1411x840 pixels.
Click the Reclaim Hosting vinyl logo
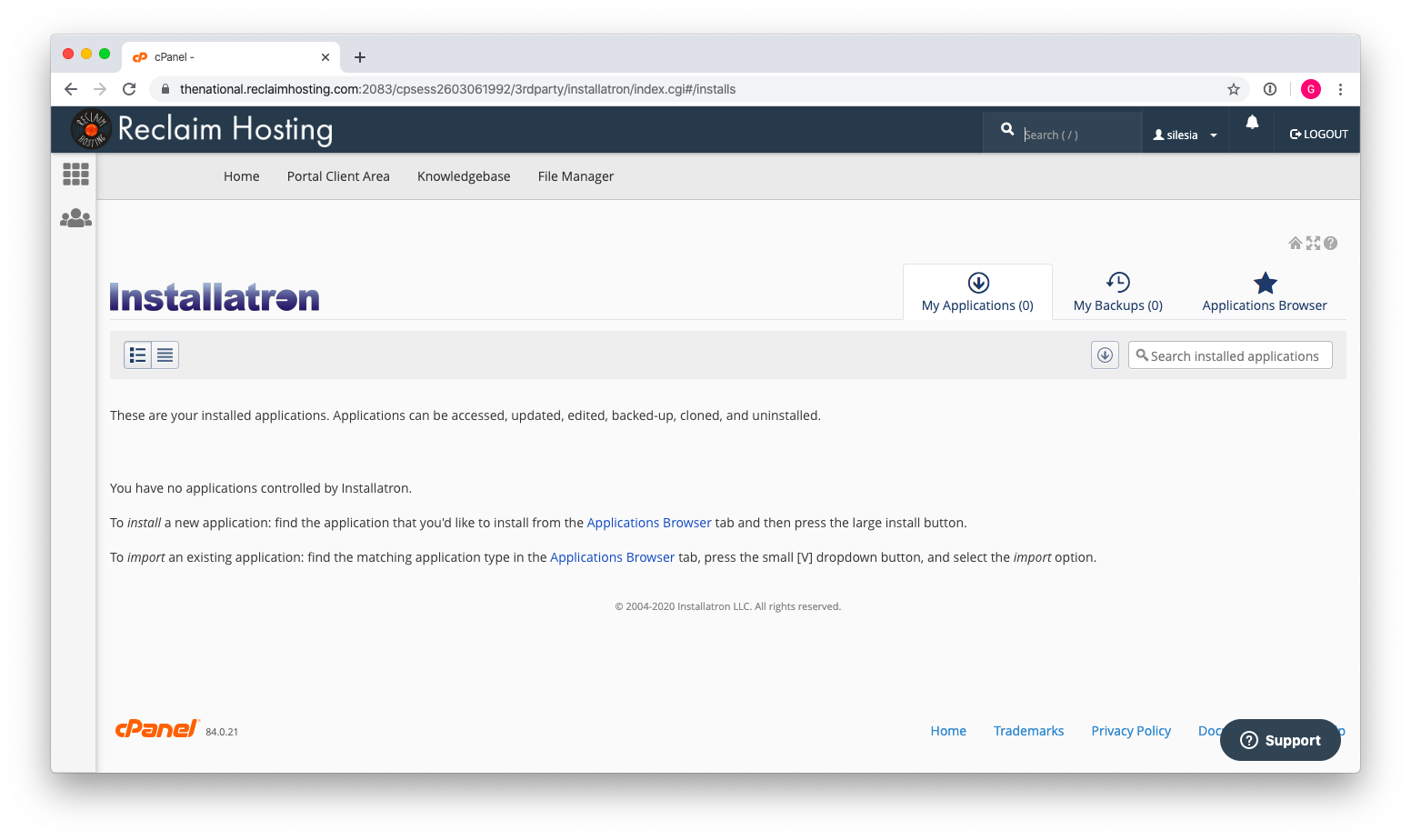click(91, 129)
